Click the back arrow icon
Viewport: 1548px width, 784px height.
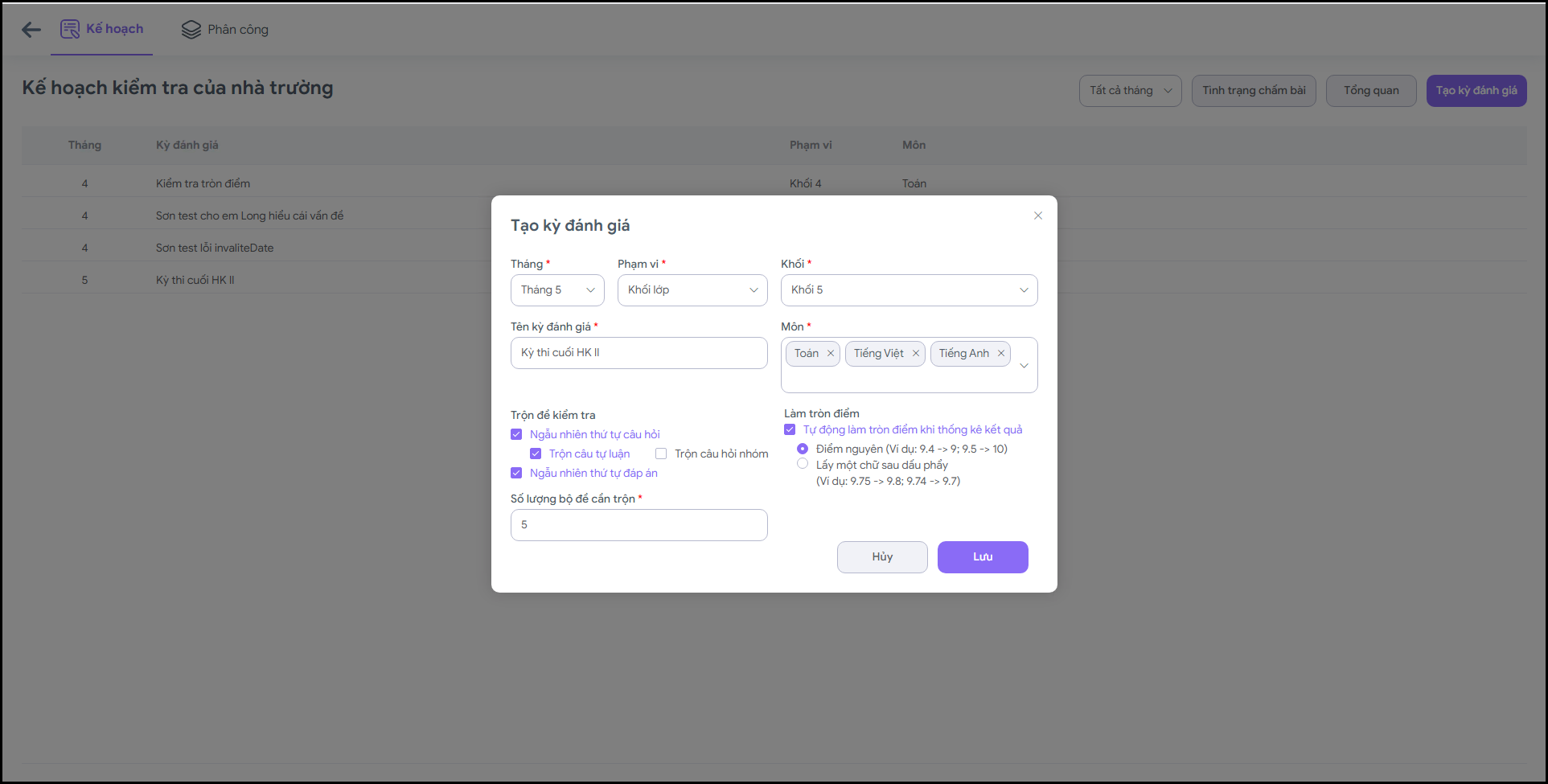coord(31,30)
